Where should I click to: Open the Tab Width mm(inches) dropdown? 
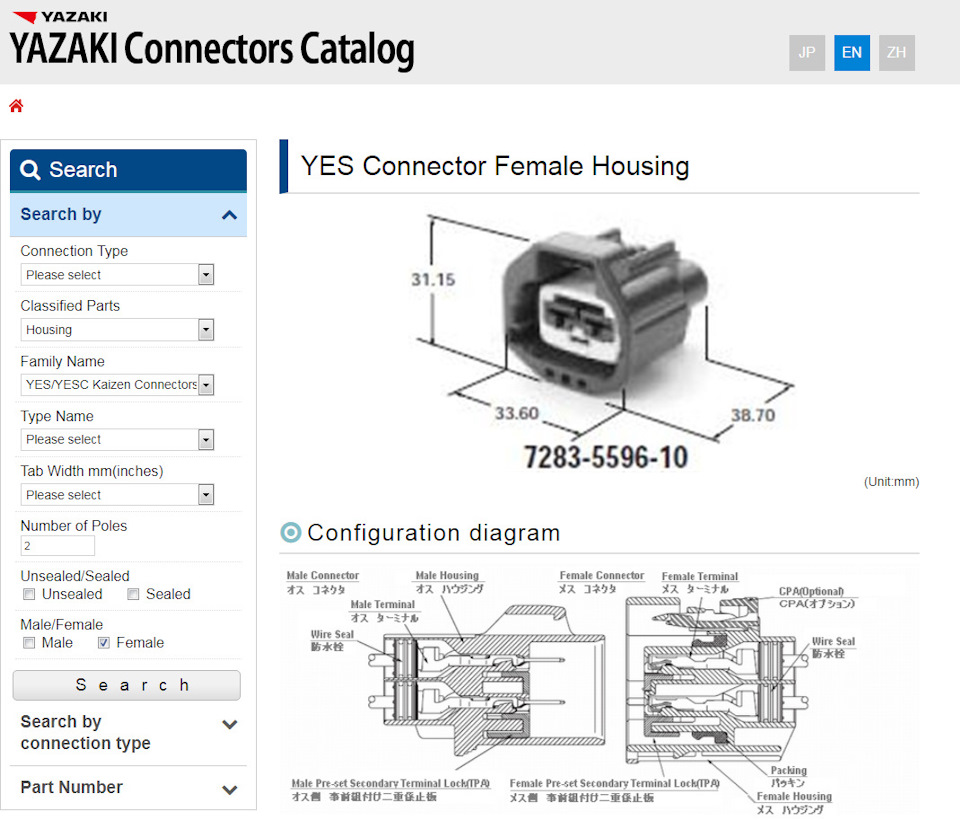pyautogui.click(x=117, y=495)
